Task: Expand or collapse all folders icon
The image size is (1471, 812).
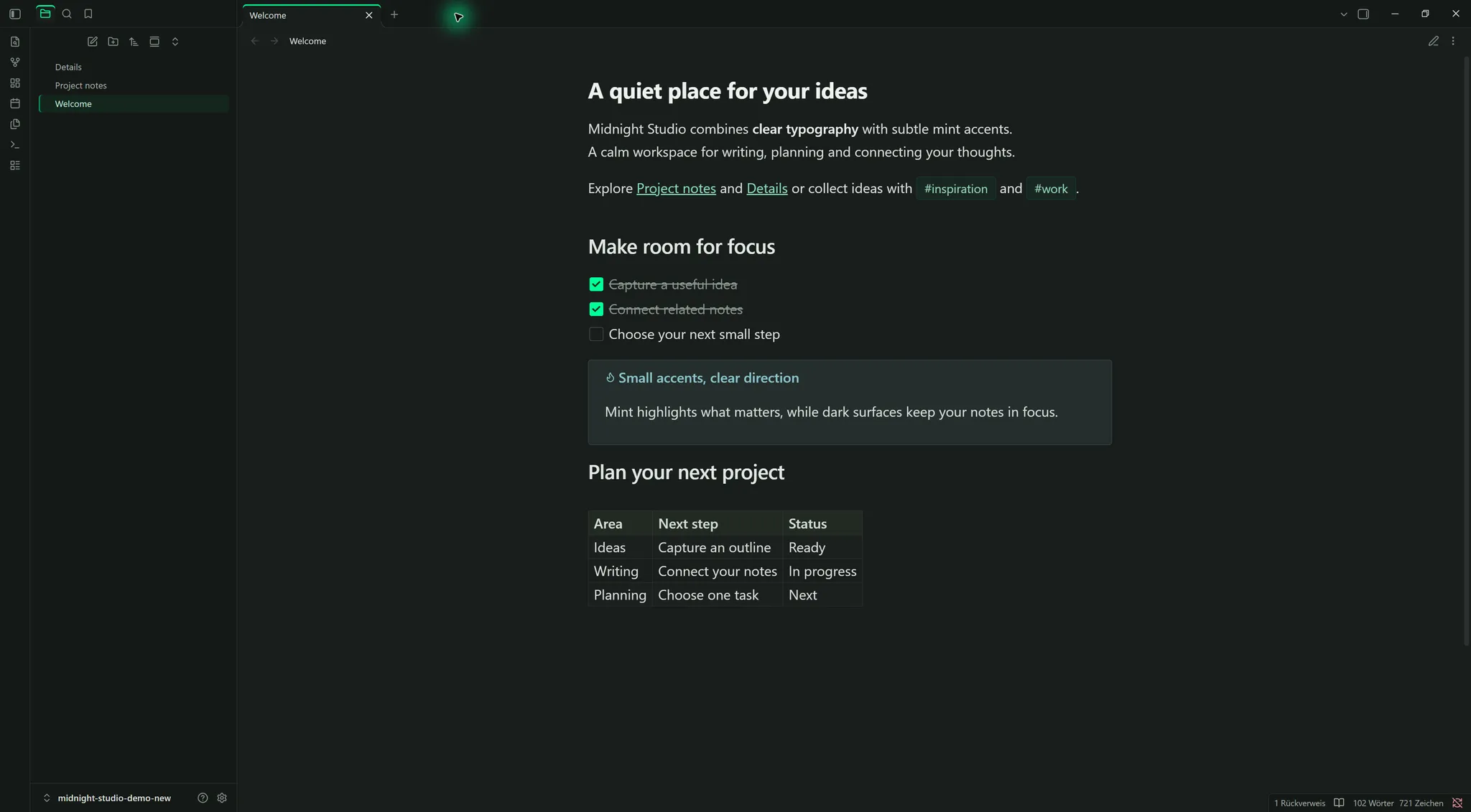Action: pos(175,42)
